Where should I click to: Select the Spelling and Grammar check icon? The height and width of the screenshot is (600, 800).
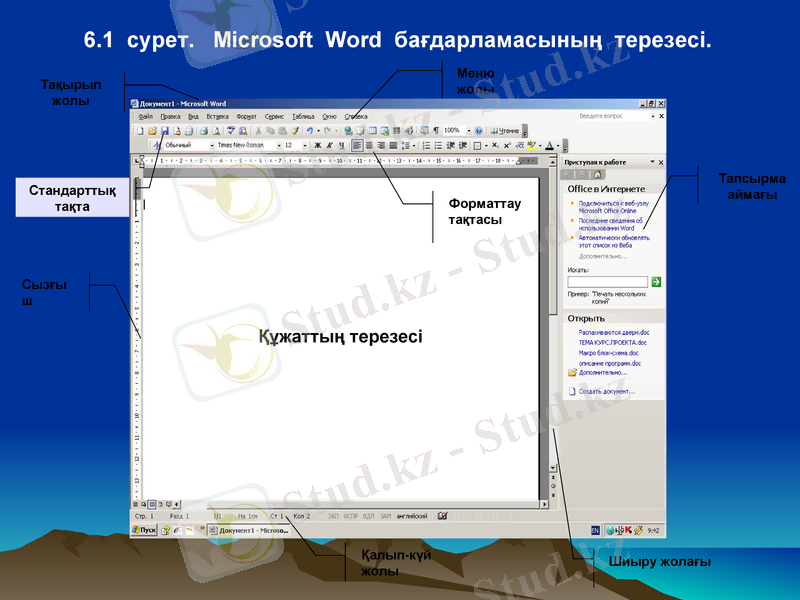pos(230,129)
